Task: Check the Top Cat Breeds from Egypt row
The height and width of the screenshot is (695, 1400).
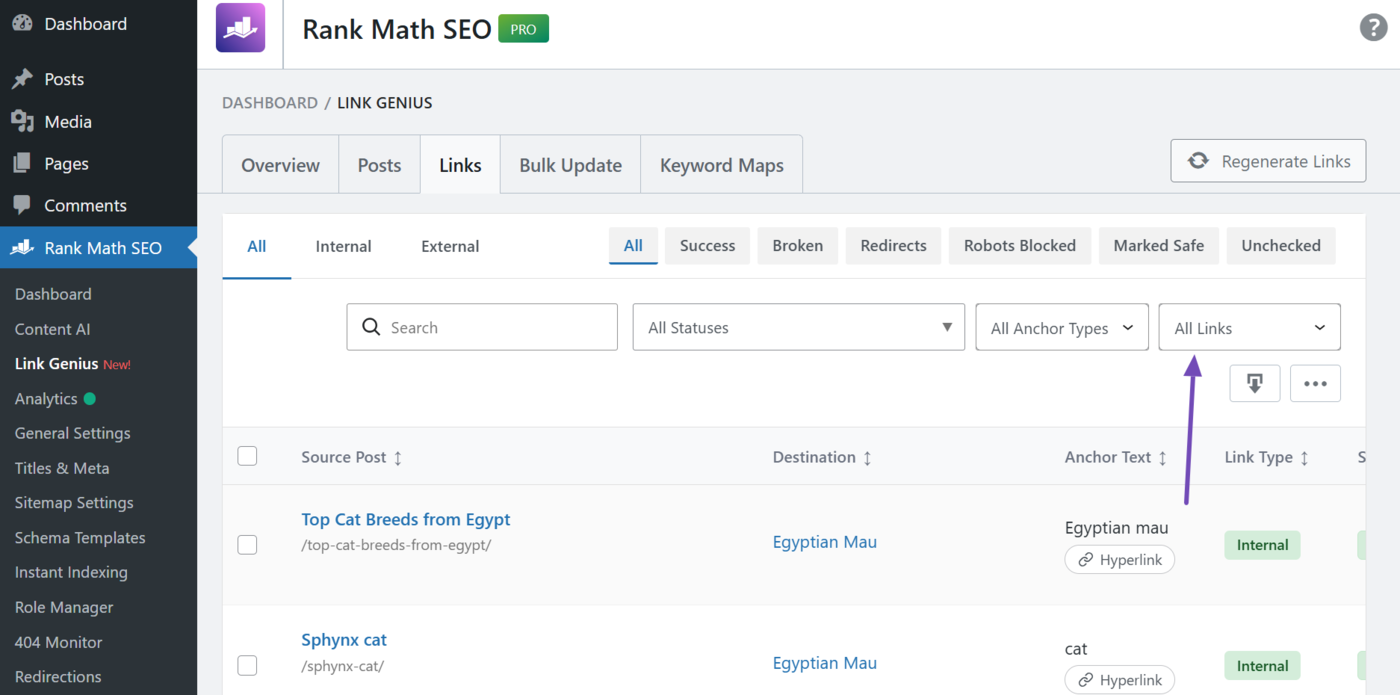Action: pos(247,544)
